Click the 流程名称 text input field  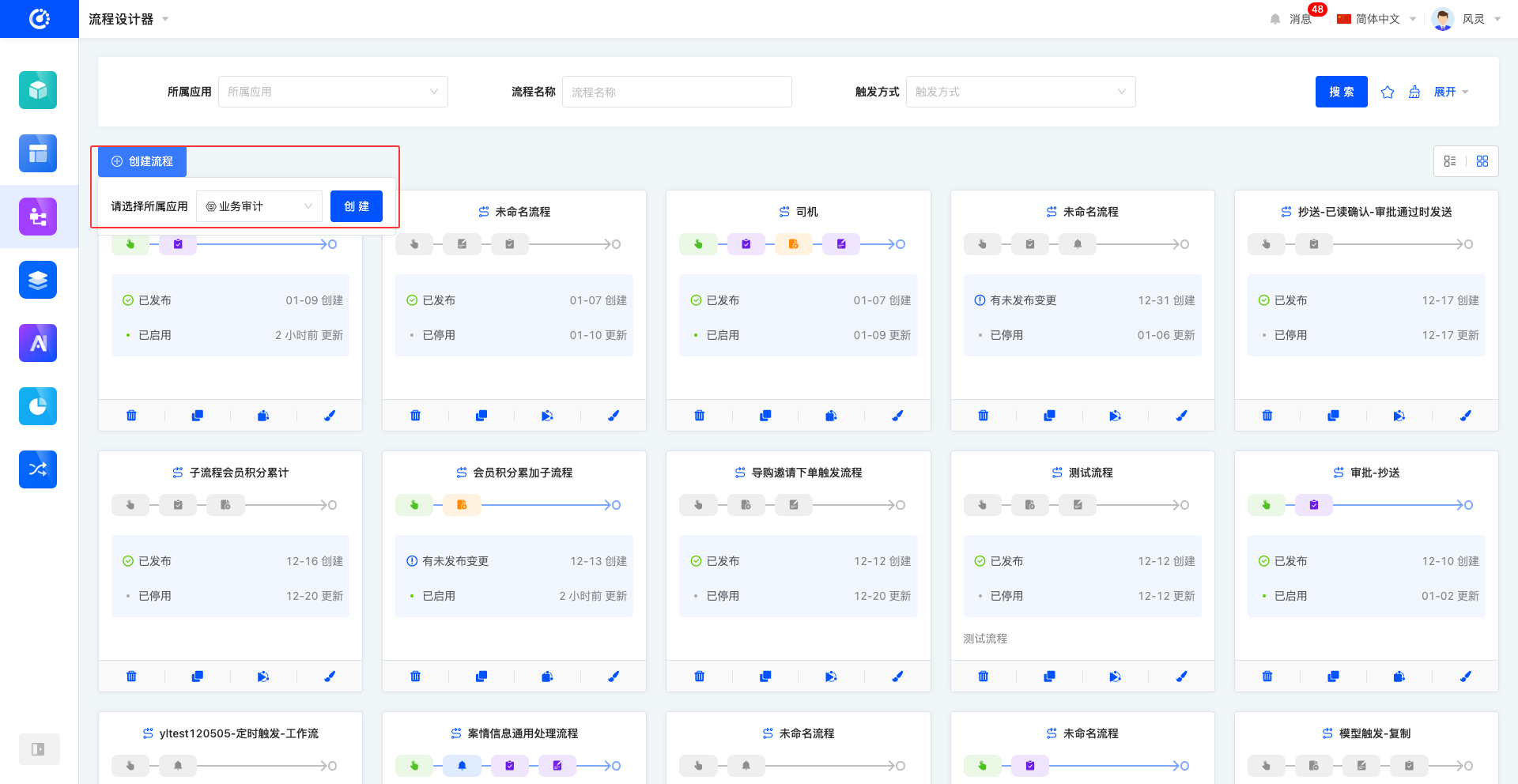pos(677,92)
